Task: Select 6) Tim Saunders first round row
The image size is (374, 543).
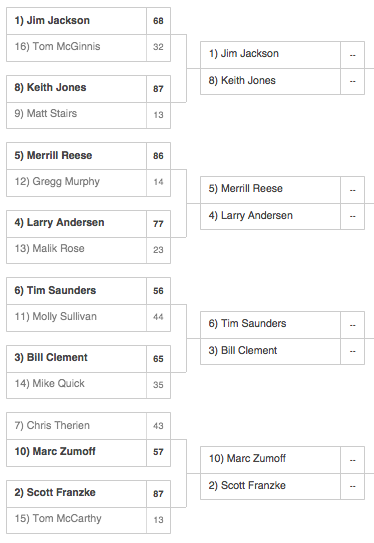Action: (x=88, y=291)
